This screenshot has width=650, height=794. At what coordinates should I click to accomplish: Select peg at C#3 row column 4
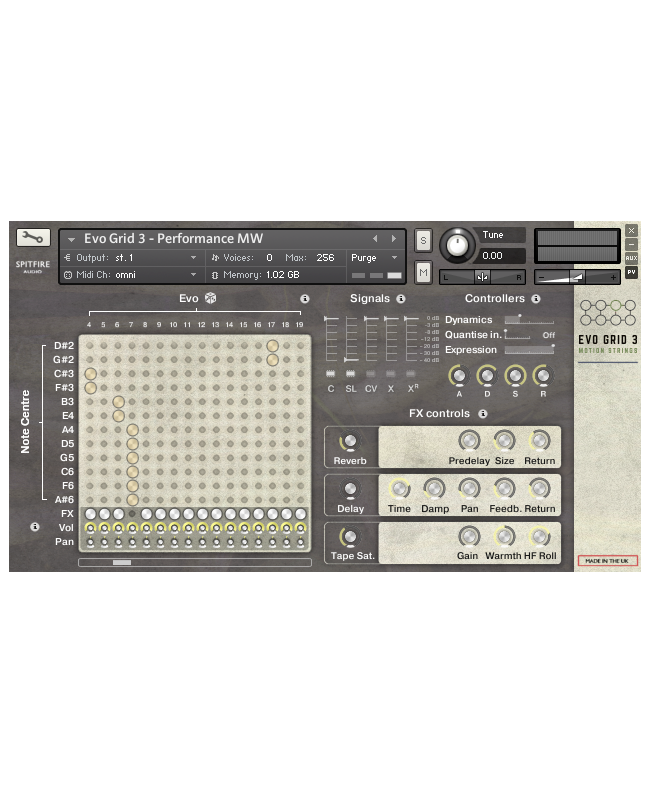(90, 374)
